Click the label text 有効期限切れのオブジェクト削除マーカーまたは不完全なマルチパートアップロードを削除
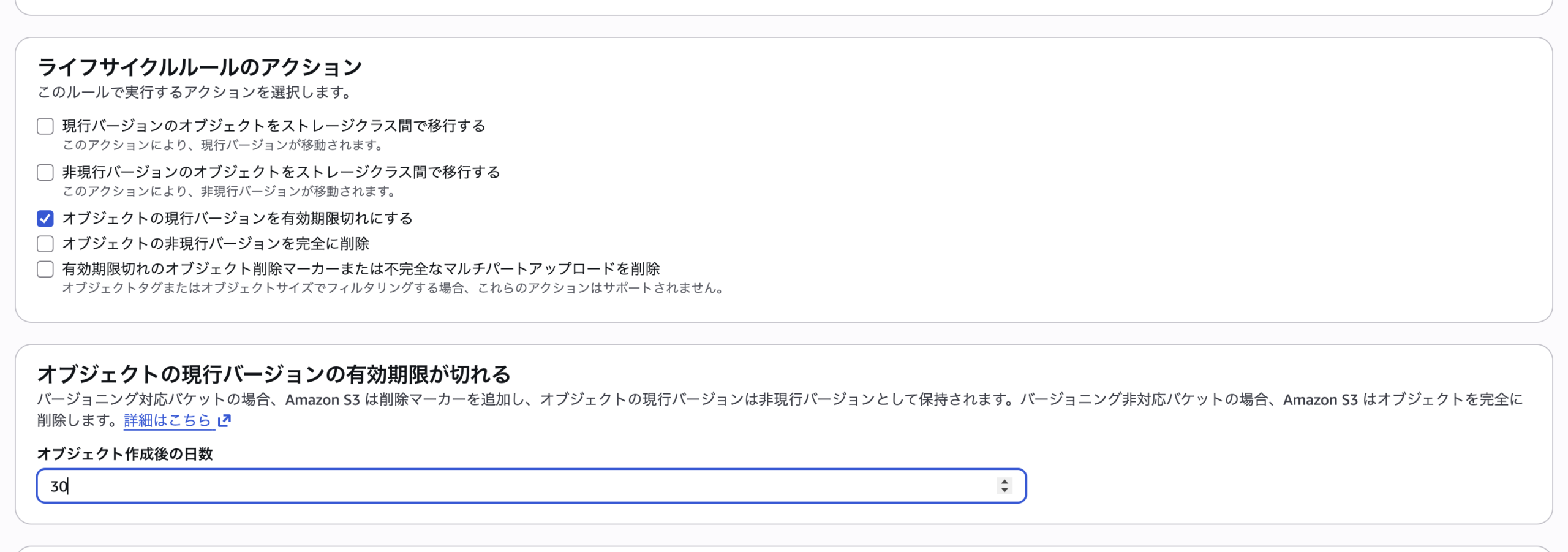Image resolution: width=1568 pixels, height=552 pixels. pyautogui.click(x=361, y=269)
